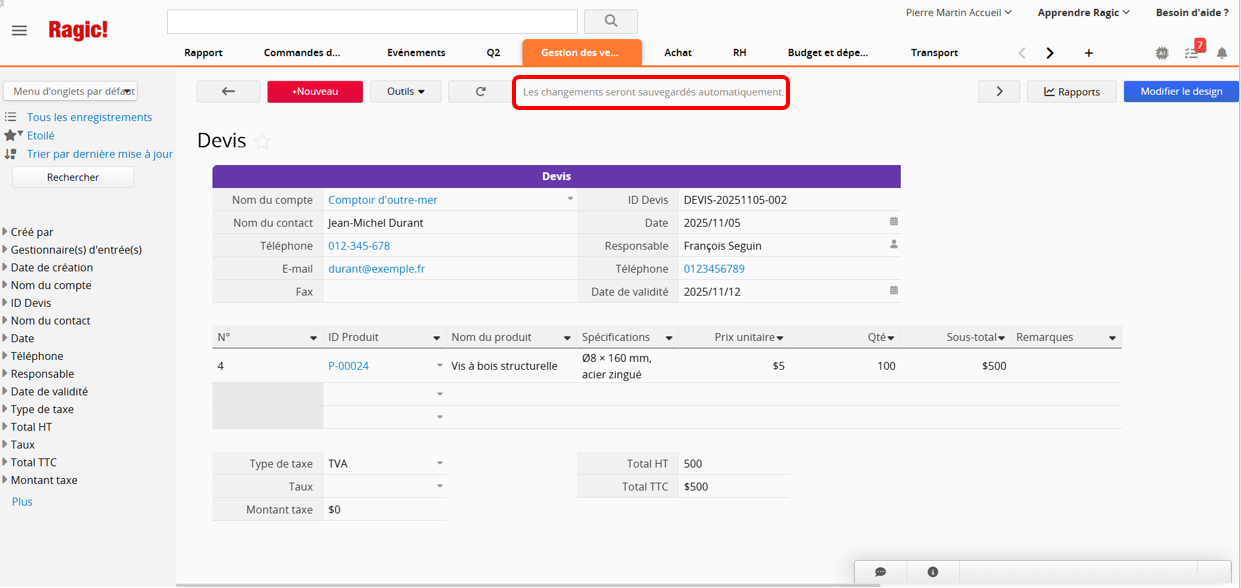1241x588 pixels.
Task: Click the top search input field
Action: 372,21
